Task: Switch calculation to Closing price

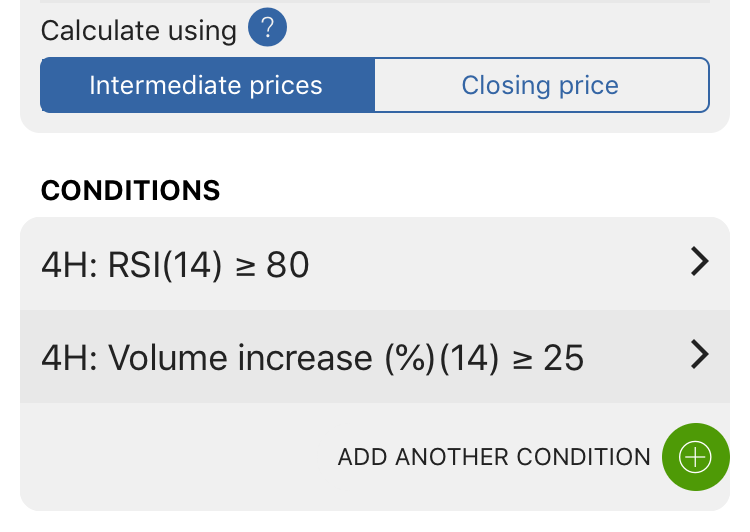Action: [541, 85]
